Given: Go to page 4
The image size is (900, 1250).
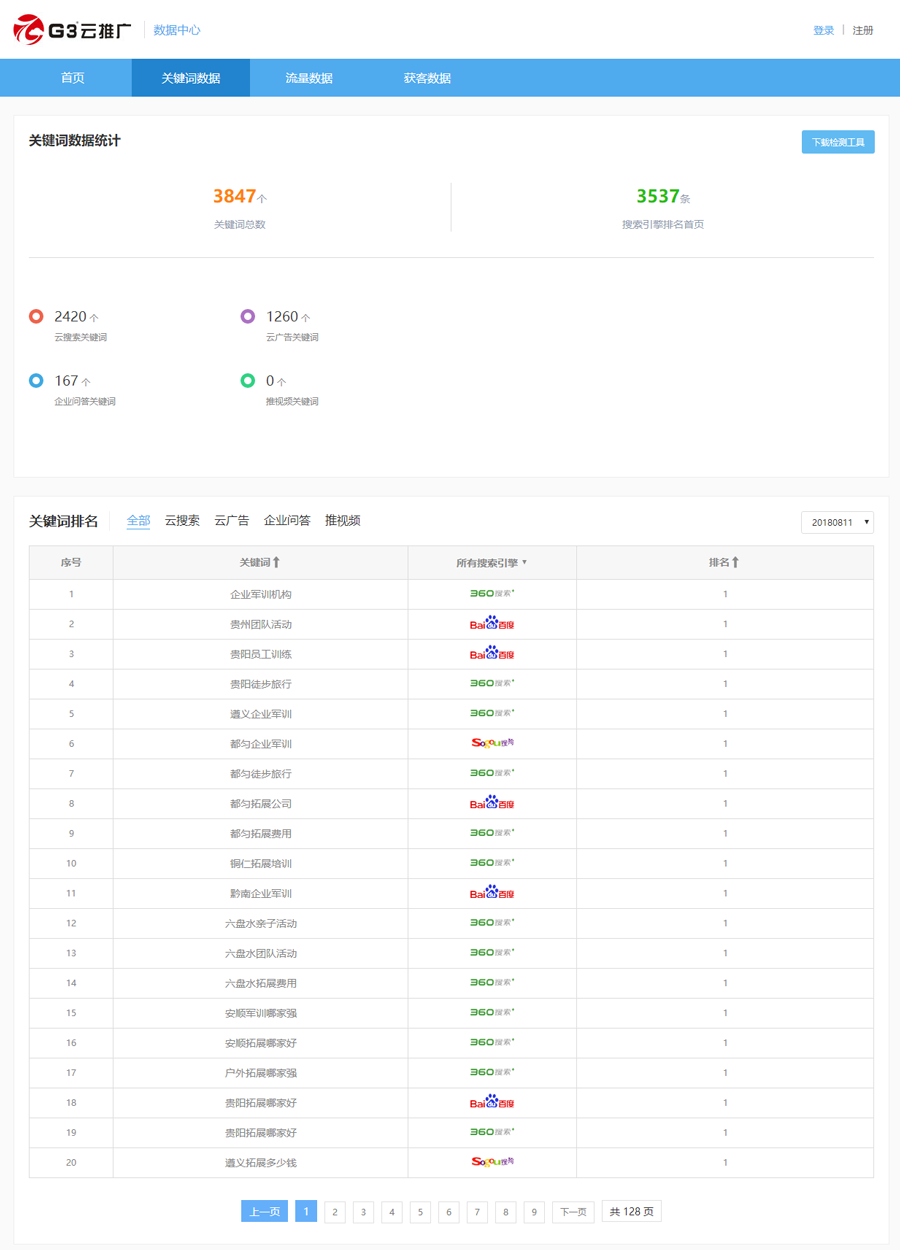Looking at the screenshot, I should [x=392, y=1212].
